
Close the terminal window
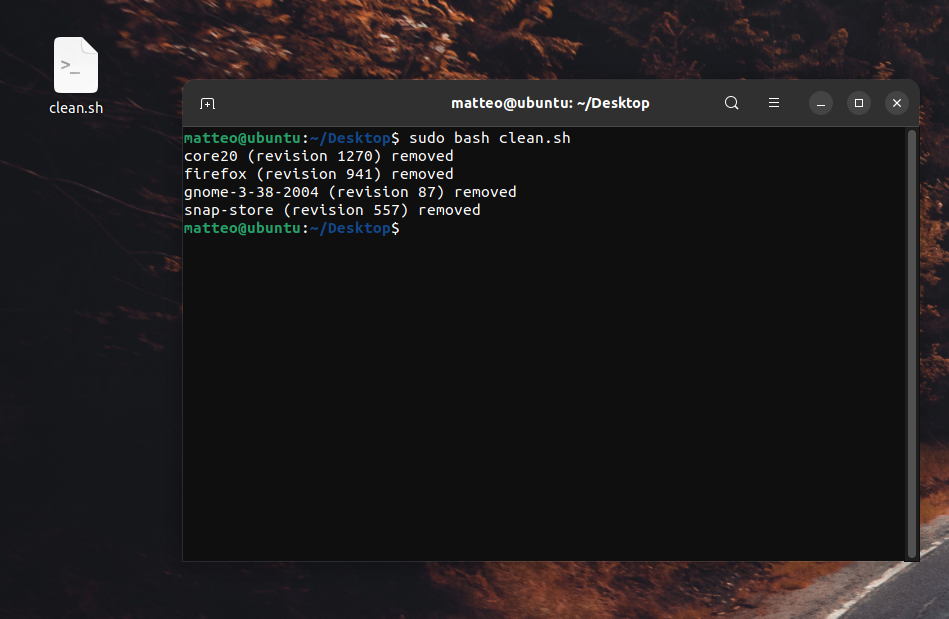point(897,103)
